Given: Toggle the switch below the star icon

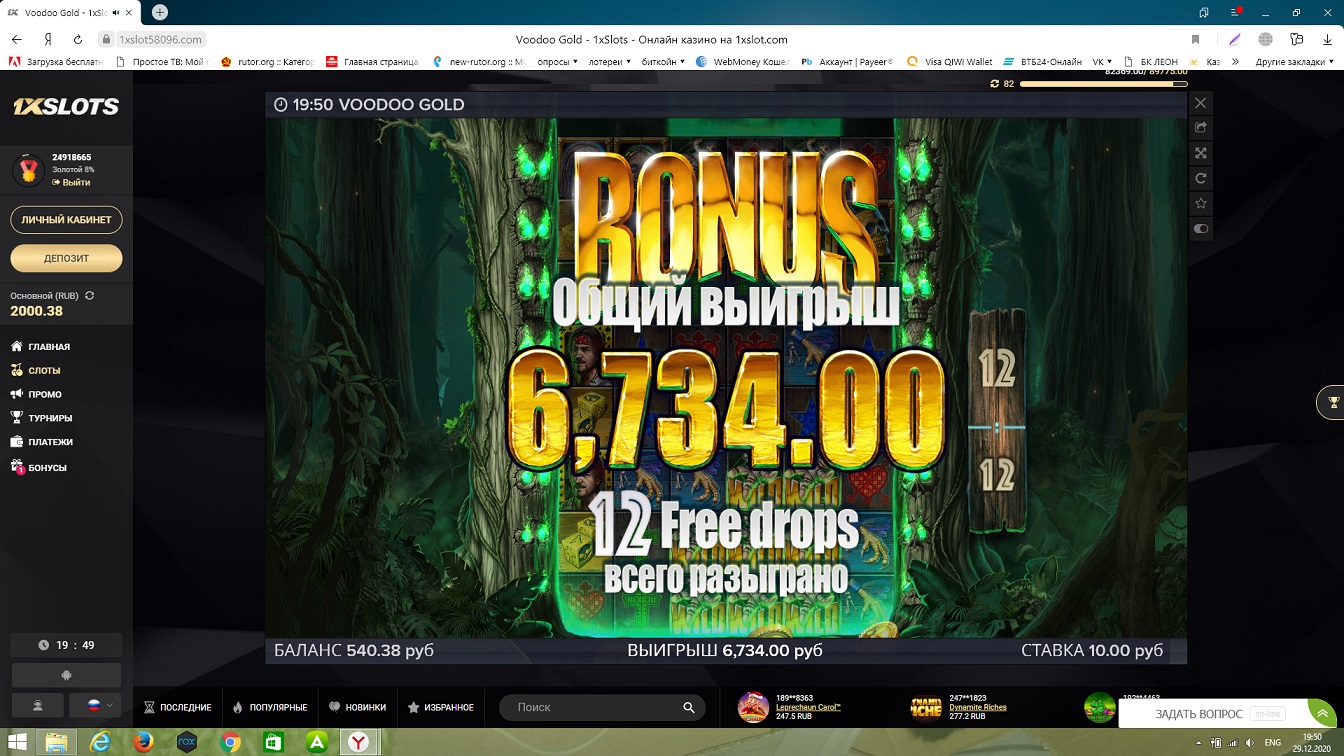Looking at the screenshot, I should tap(1201, 229).
